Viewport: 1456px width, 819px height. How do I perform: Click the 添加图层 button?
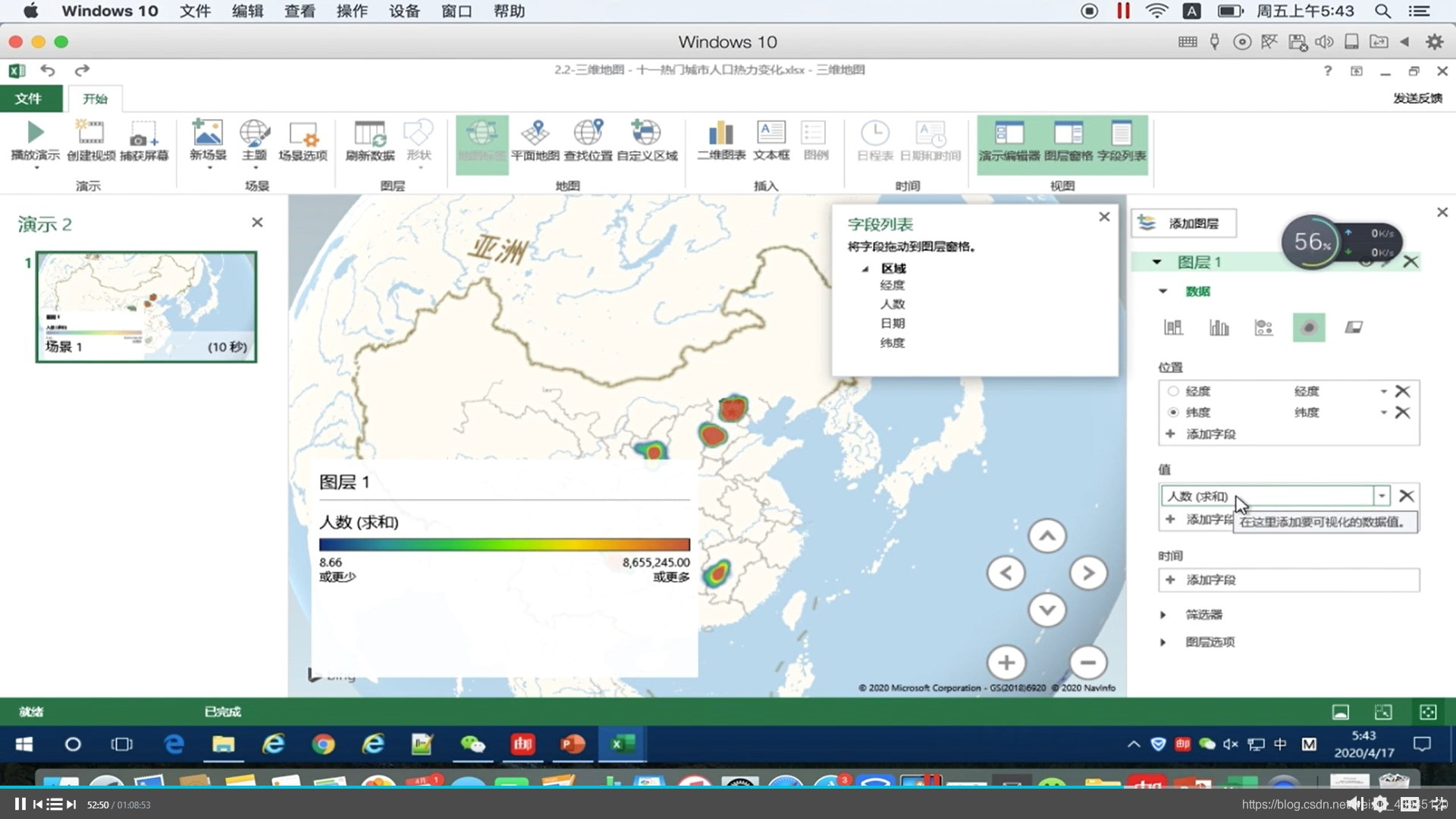click(x=1184, y=224)
